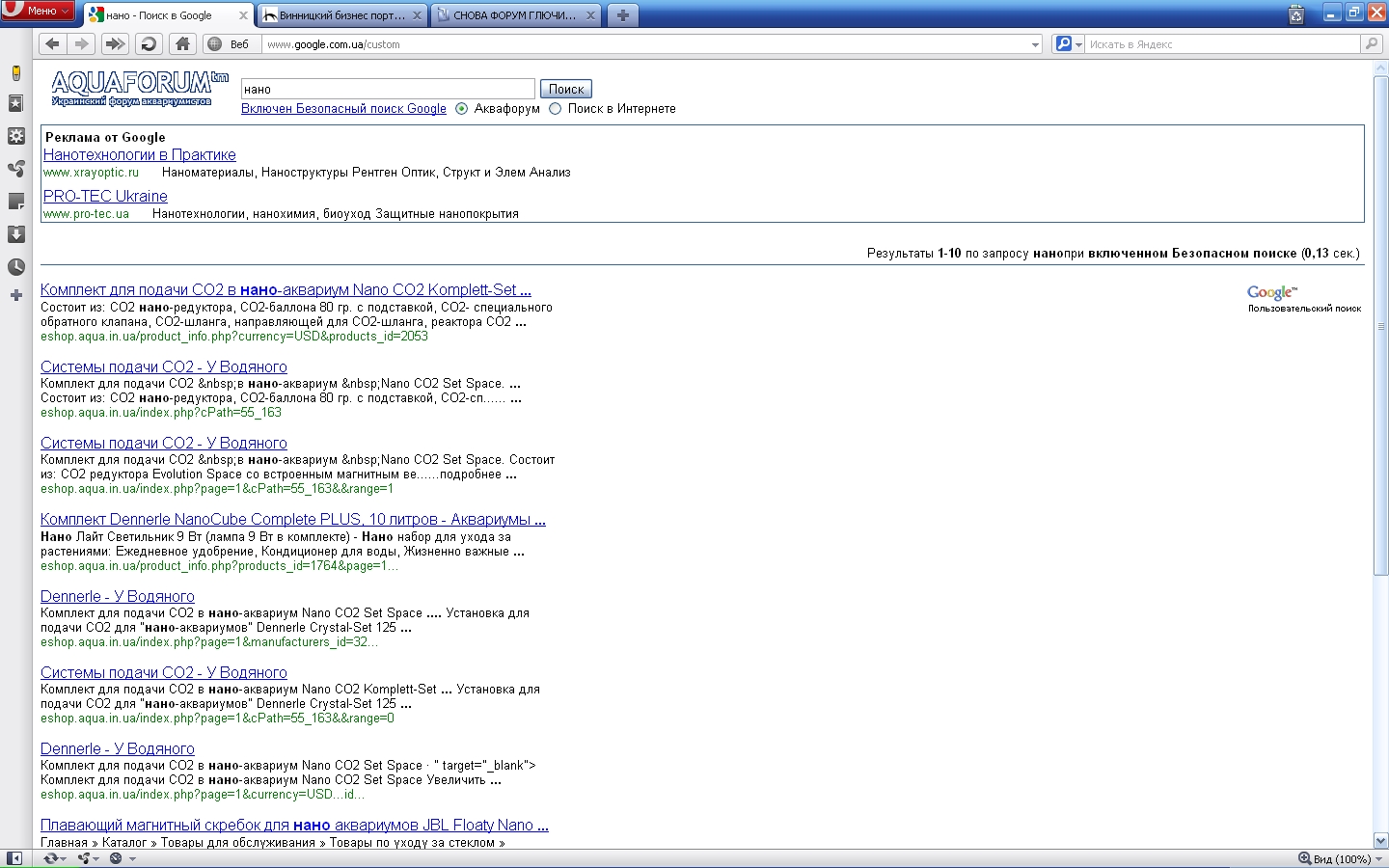Viewport: 1389px width, 868px height.
Task: Select the Аквафорум radio option
Action: (462, 109)
